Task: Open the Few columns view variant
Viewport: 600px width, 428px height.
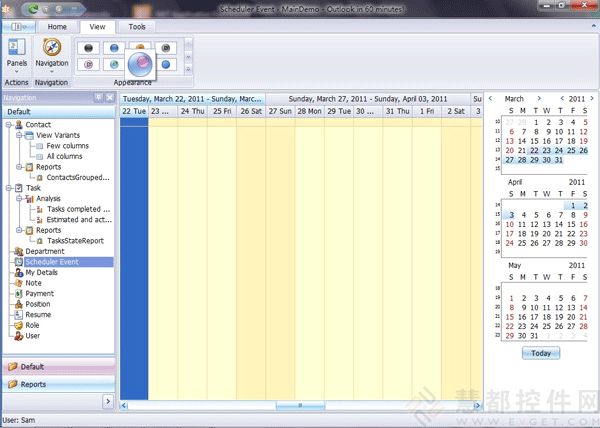Action: coord(67,146)
